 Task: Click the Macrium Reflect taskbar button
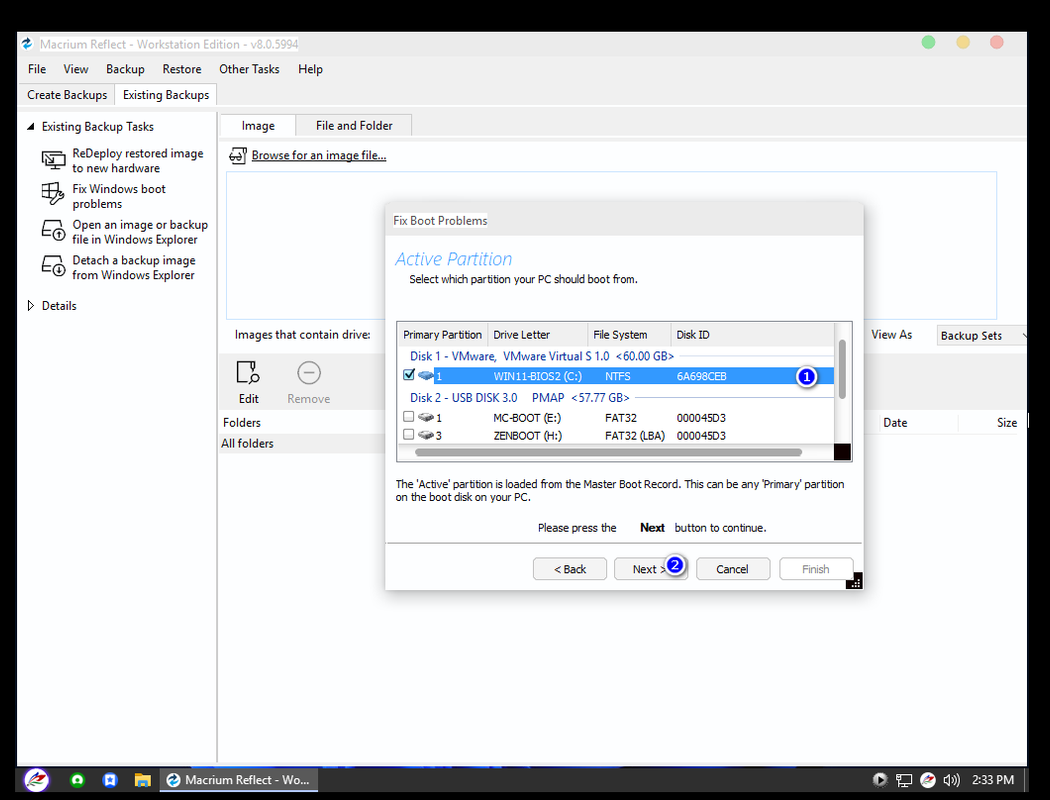click(238, 780)
